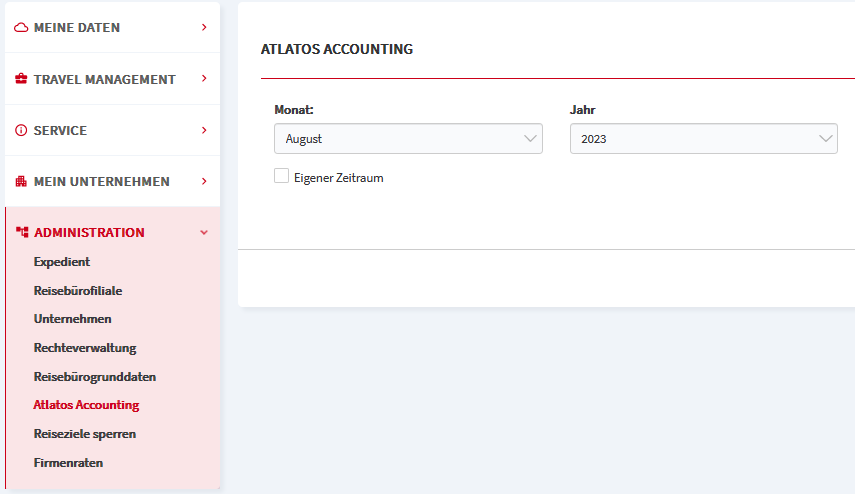The height and width of the screenshot is (494, 855).
Task: Click the Administration menu heading
Action: pyautogui.click(x=89, y=233)
